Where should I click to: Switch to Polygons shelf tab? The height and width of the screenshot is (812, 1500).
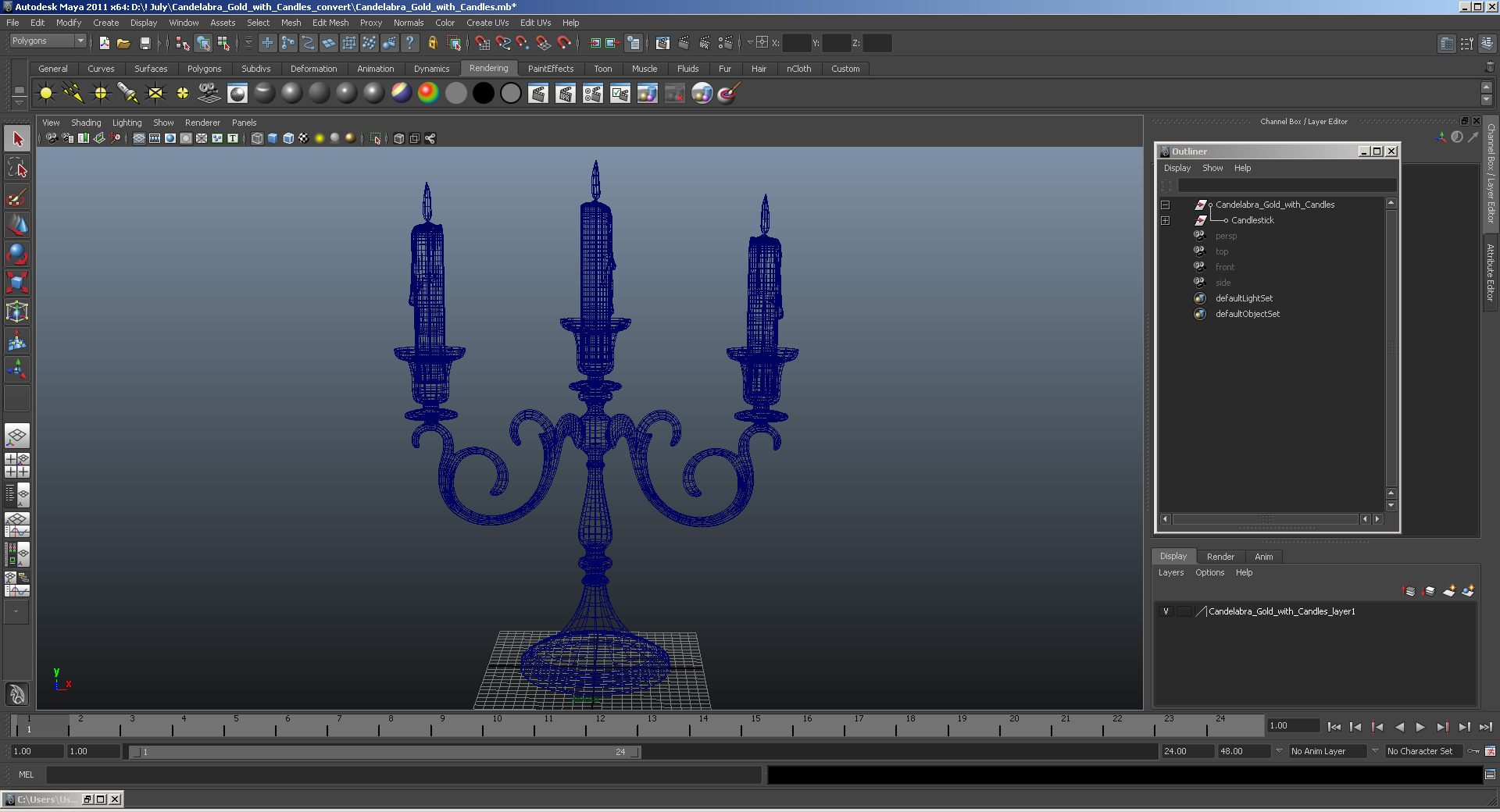point(204,69)
